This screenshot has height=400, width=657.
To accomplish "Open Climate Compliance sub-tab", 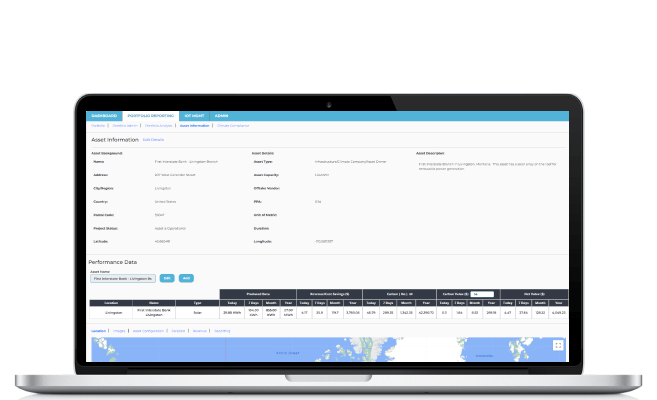I will 232,126.
